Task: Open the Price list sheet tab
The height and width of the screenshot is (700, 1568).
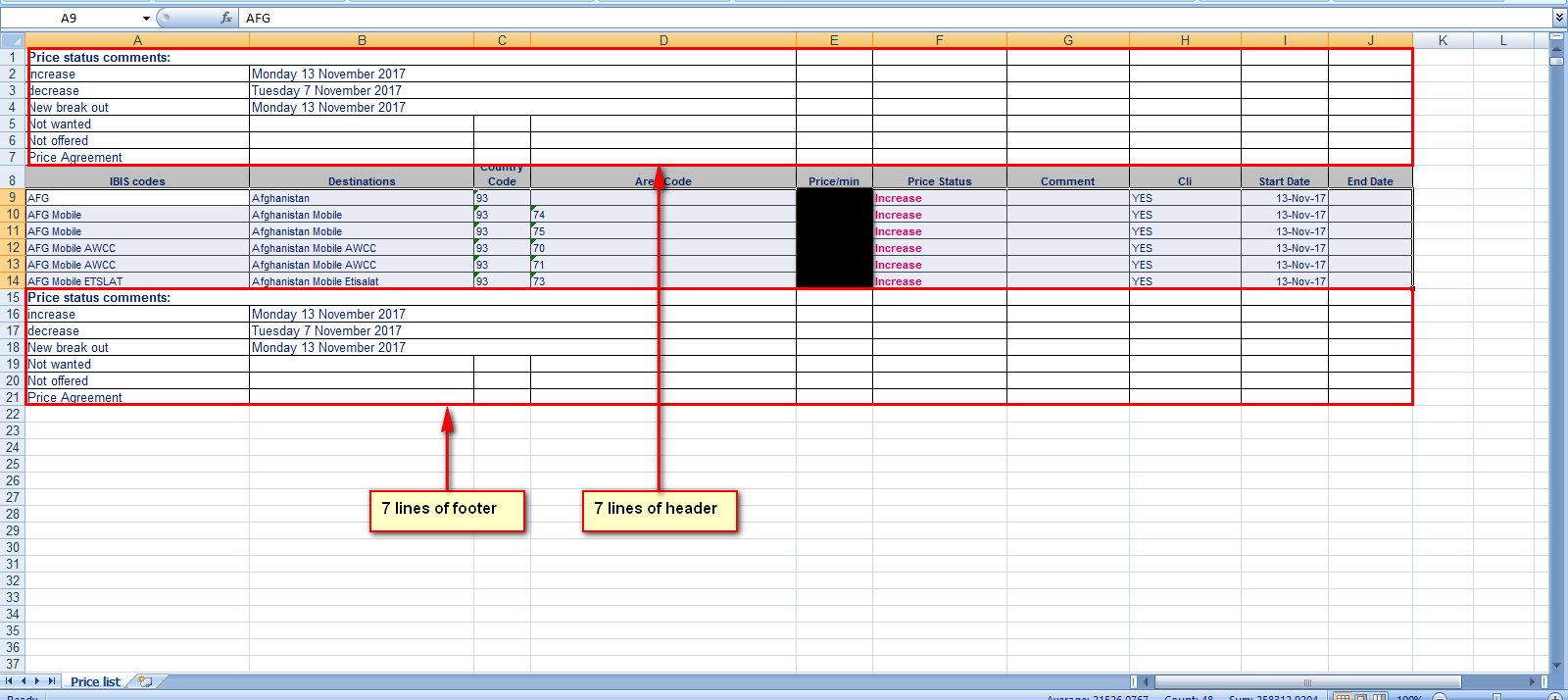Action: pyautogui.click(x=95, y=681)
